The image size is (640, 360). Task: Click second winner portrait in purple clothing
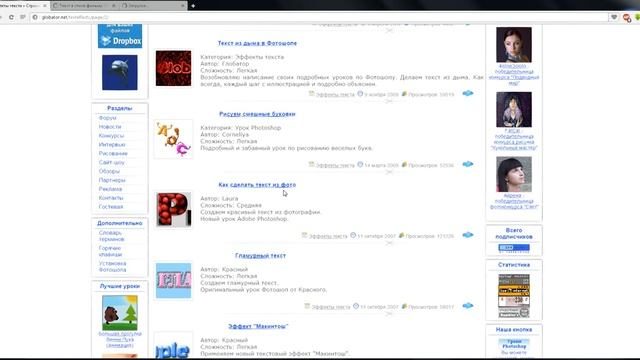(x=514, y=109)
